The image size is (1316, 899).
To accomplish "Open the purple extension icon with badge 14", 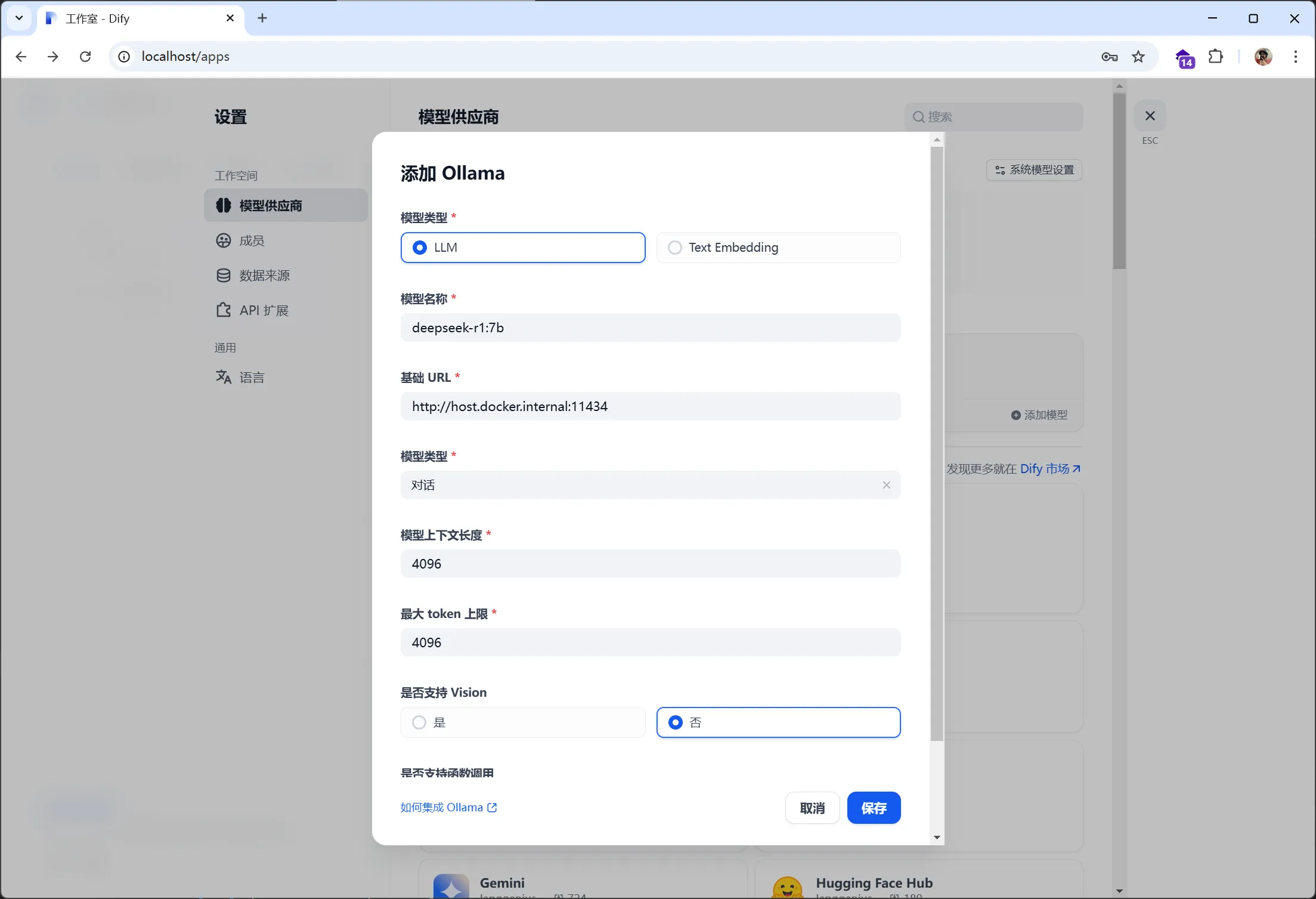I will (1185, 58).
